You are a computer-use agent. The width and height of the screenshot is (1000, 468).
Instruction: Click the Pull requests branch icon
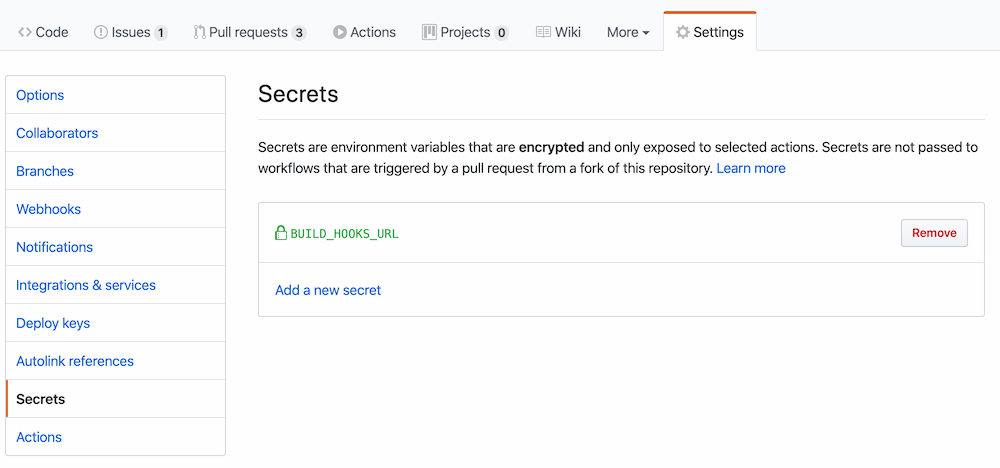point(199,32)
